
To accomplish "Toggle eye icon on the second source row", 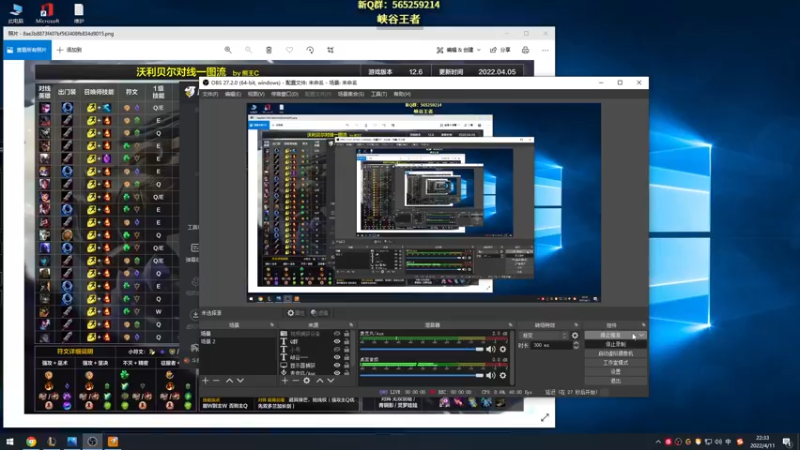I will [x=337, y=341].
